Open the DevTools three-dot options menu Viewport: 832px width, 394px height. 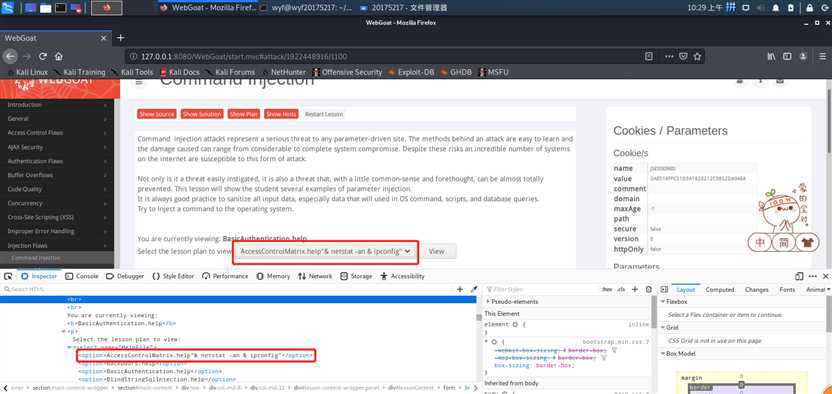pos(813,276)
